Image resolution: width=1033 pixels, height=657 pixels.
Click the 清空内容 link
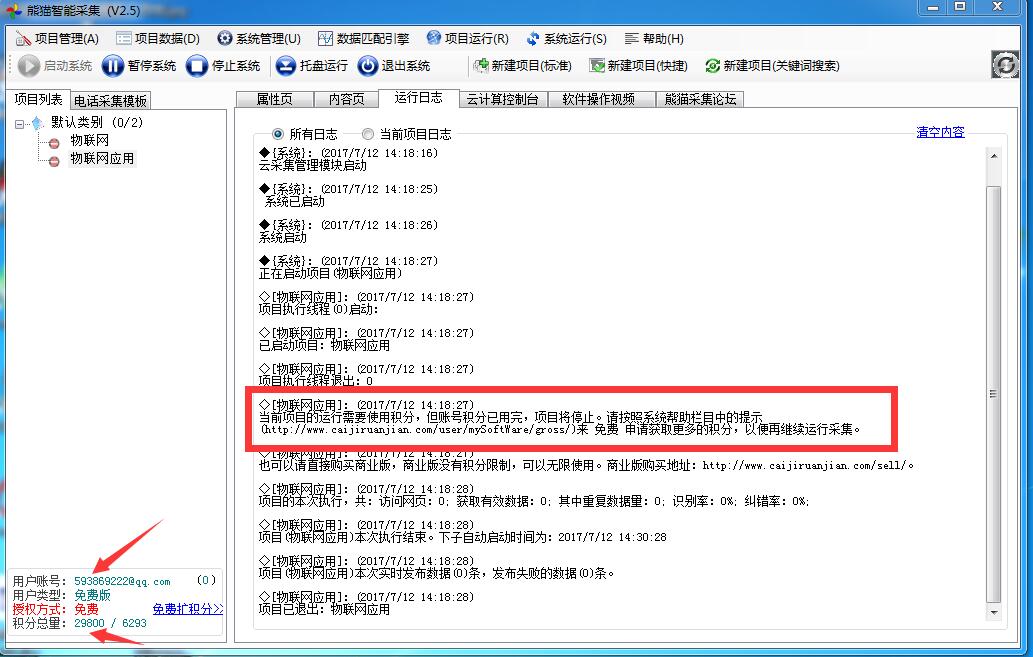point(940,132)
